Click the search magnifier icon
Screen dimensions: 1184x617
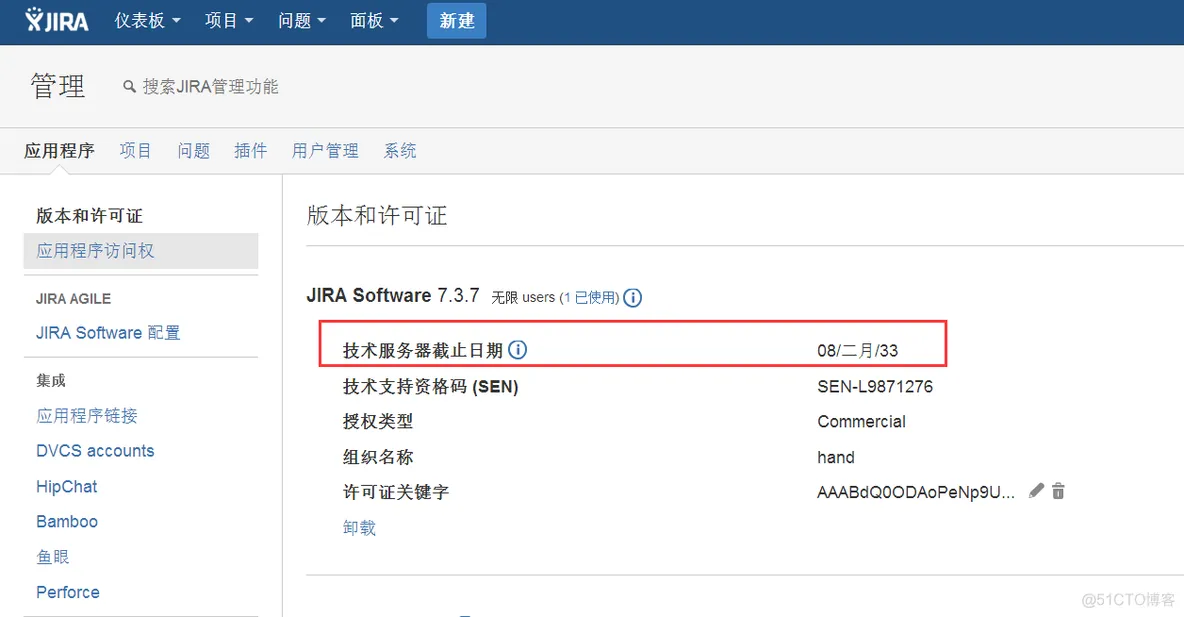coord(129,87)
